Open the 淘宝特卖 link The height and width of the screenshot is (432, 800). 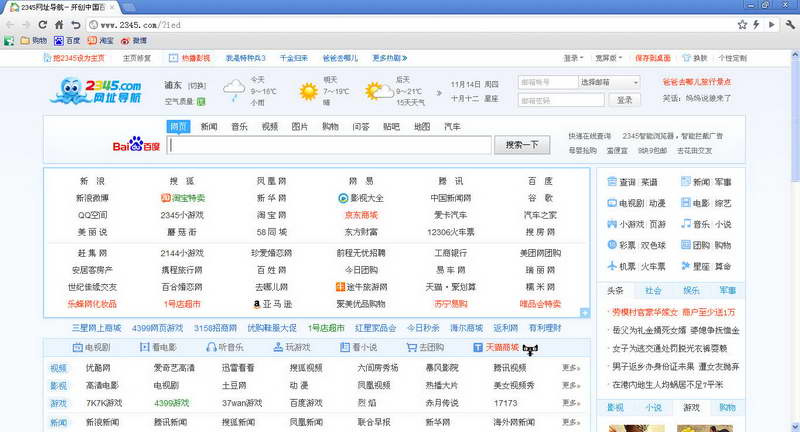point(183,197)
